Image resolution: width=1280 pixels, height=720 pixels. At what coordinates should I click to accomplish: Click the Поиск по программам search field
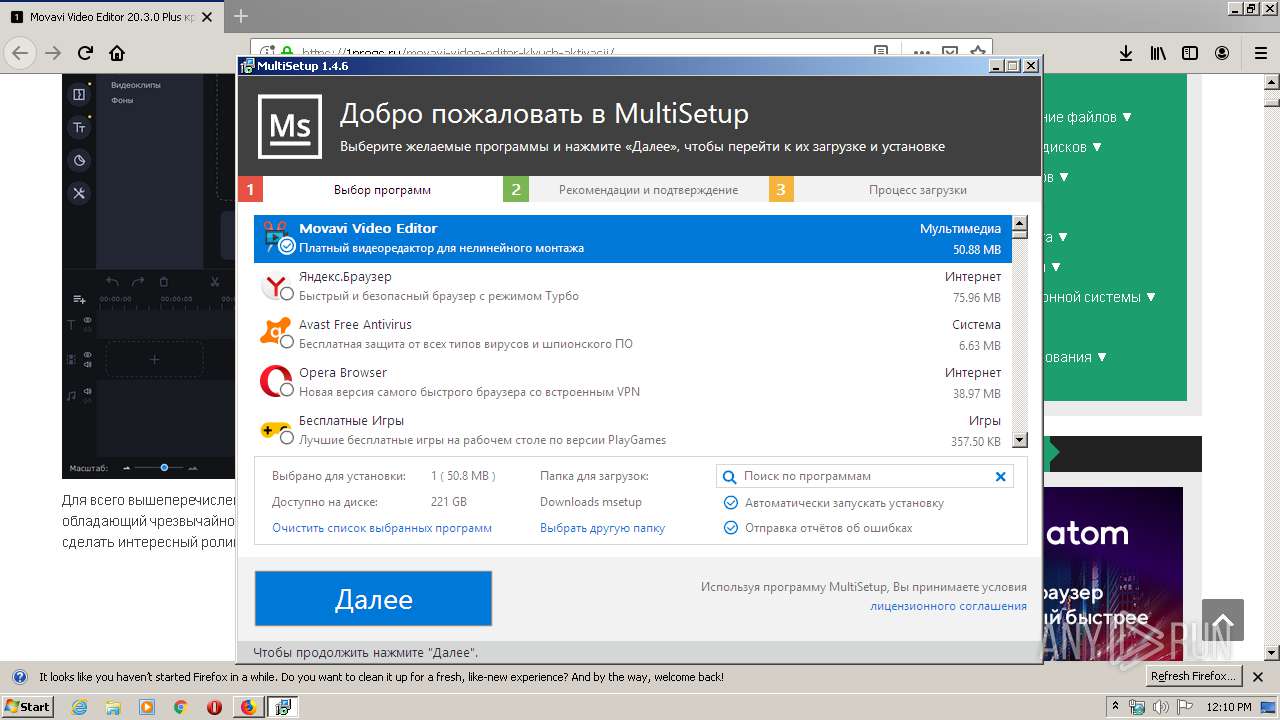pos(865,477)
